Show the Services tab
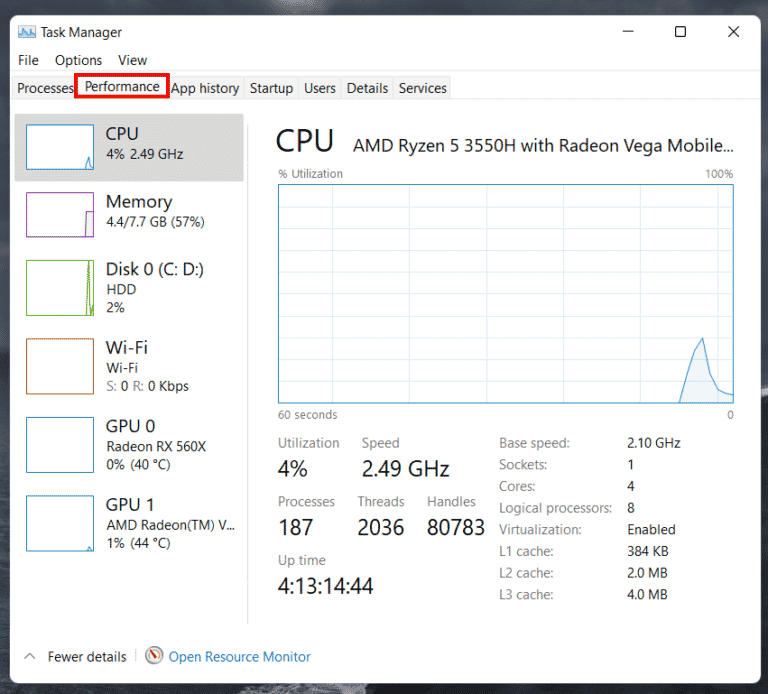The height and width of the screenshot is (694, 768). point(422,88)
